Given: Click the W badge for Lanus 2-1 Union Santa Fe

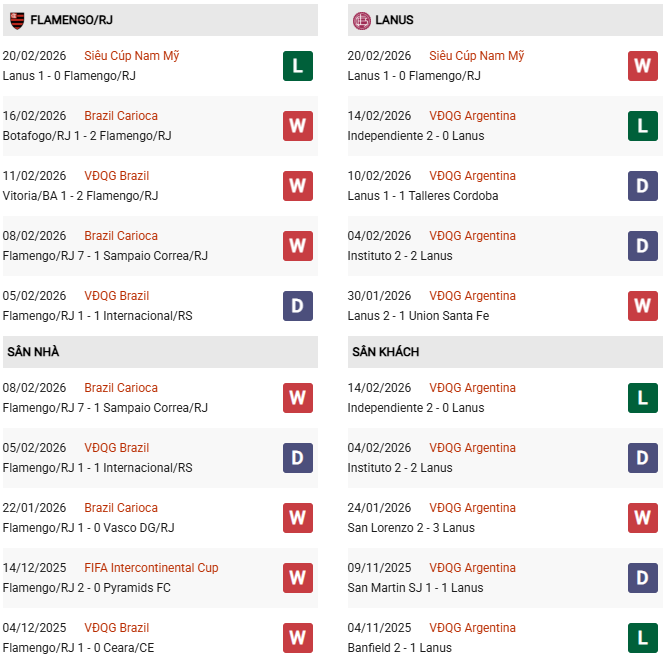Looking at the screenshot, I should coord(642,306).
